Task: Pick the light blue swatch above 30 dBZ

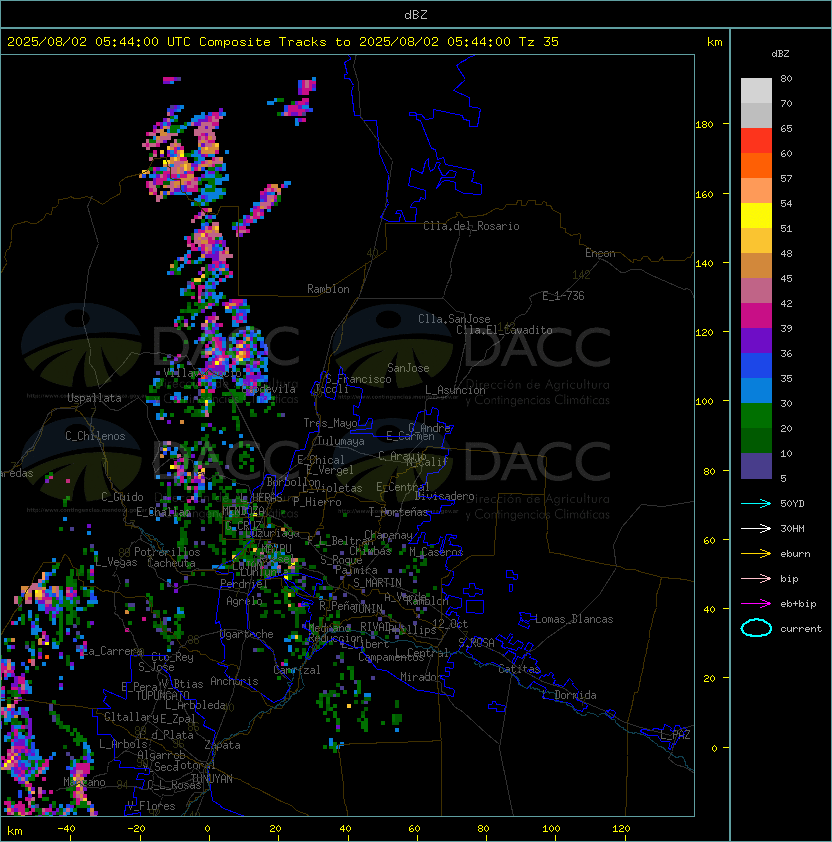Action: pos(756,391)
